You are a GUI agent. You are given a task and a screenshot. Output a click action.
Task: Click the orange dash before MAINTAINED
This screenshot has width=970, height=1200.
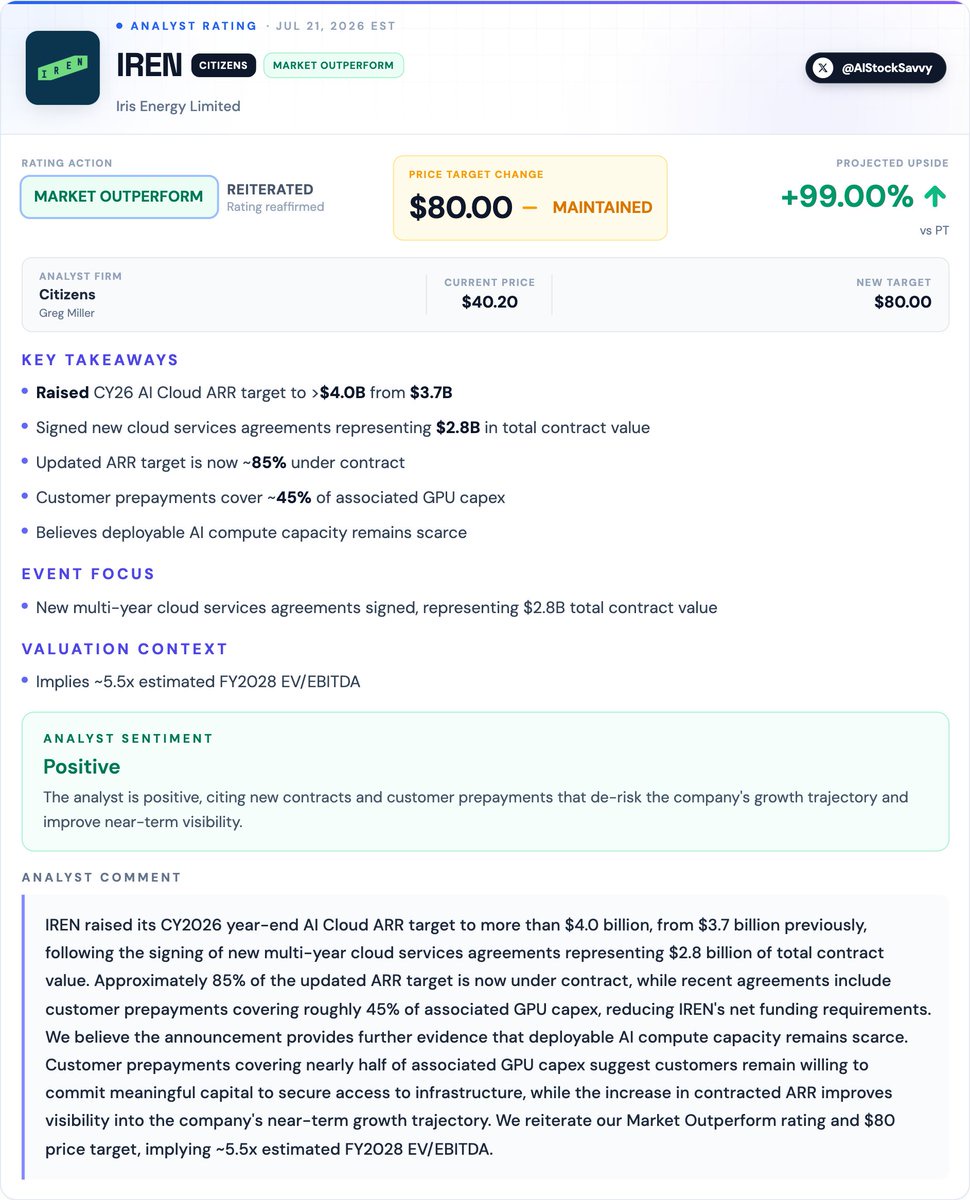530,207
